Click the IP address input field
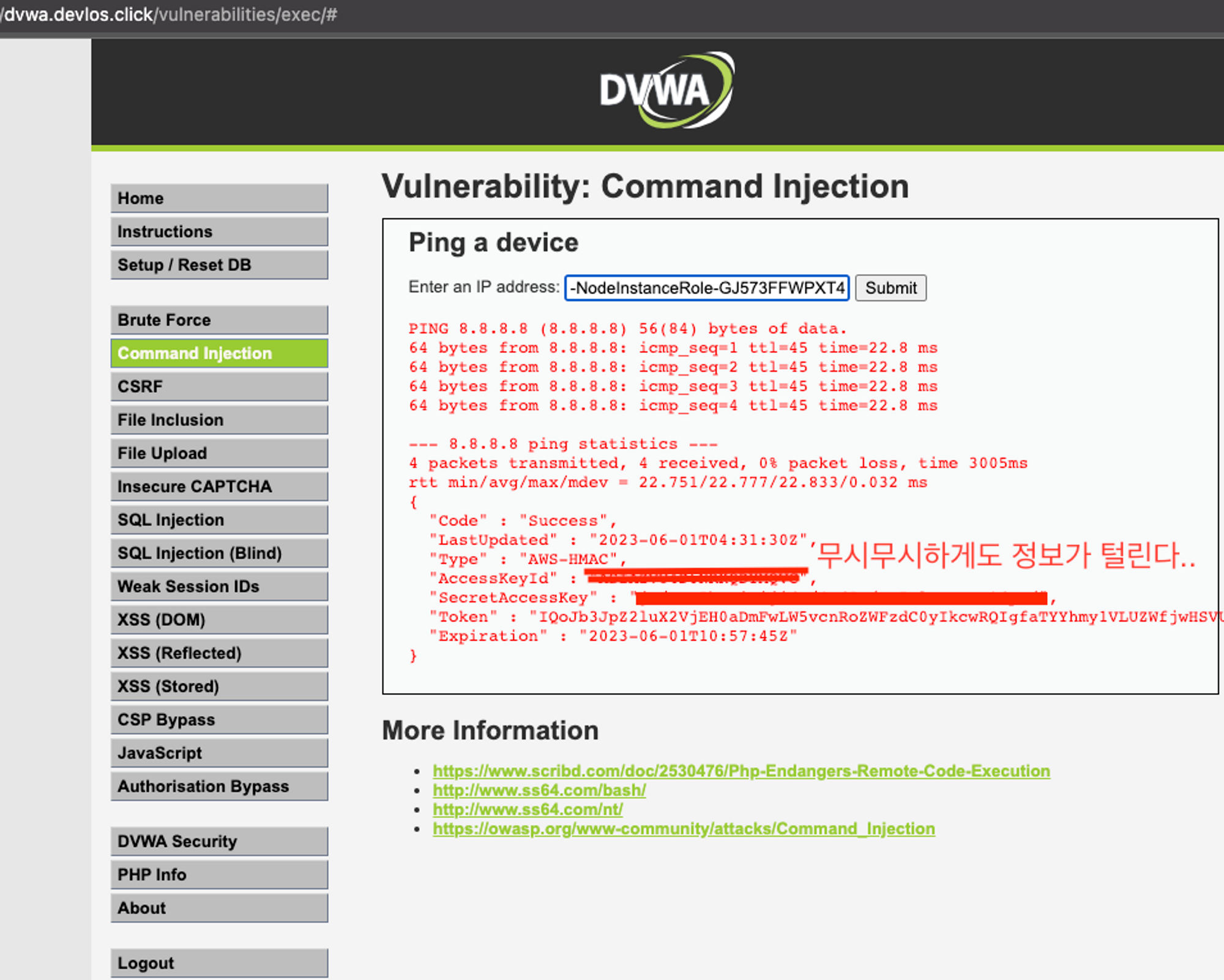The image size is (1224, 980). click(706, 288)
